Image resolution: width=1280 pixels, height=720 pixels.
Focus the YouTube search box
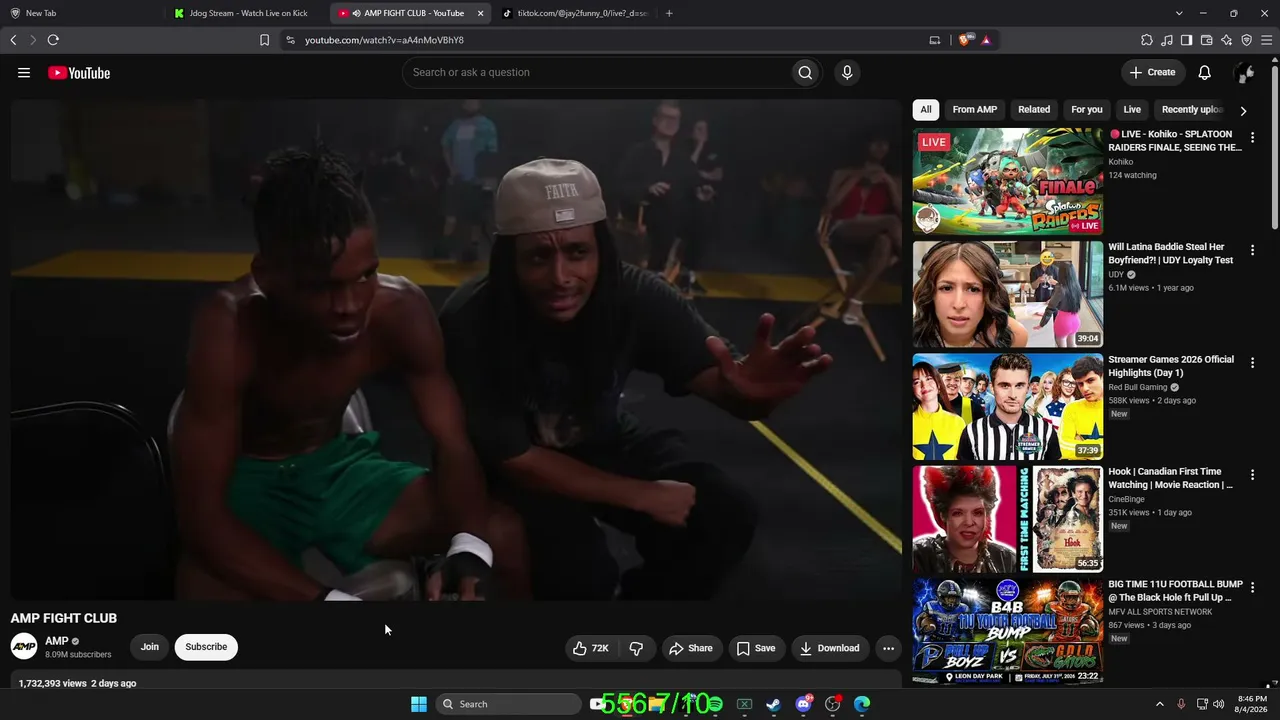tap(596, 72)
